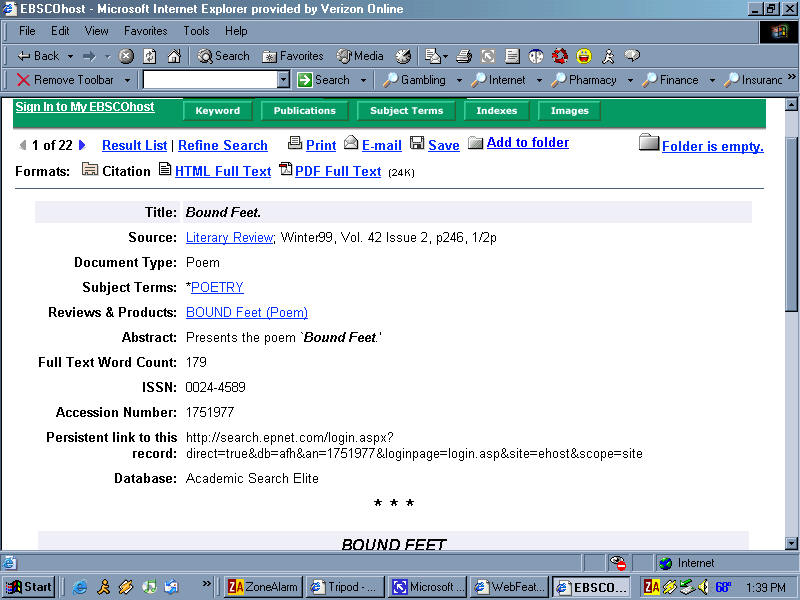Open browsing History icon

(x=403, y=56)
